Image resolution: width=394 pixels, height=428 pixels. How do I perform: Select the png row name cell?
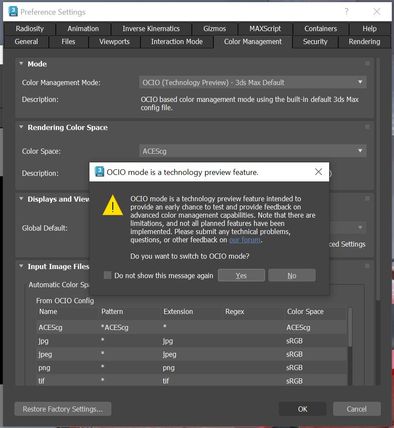pos(44,368)
